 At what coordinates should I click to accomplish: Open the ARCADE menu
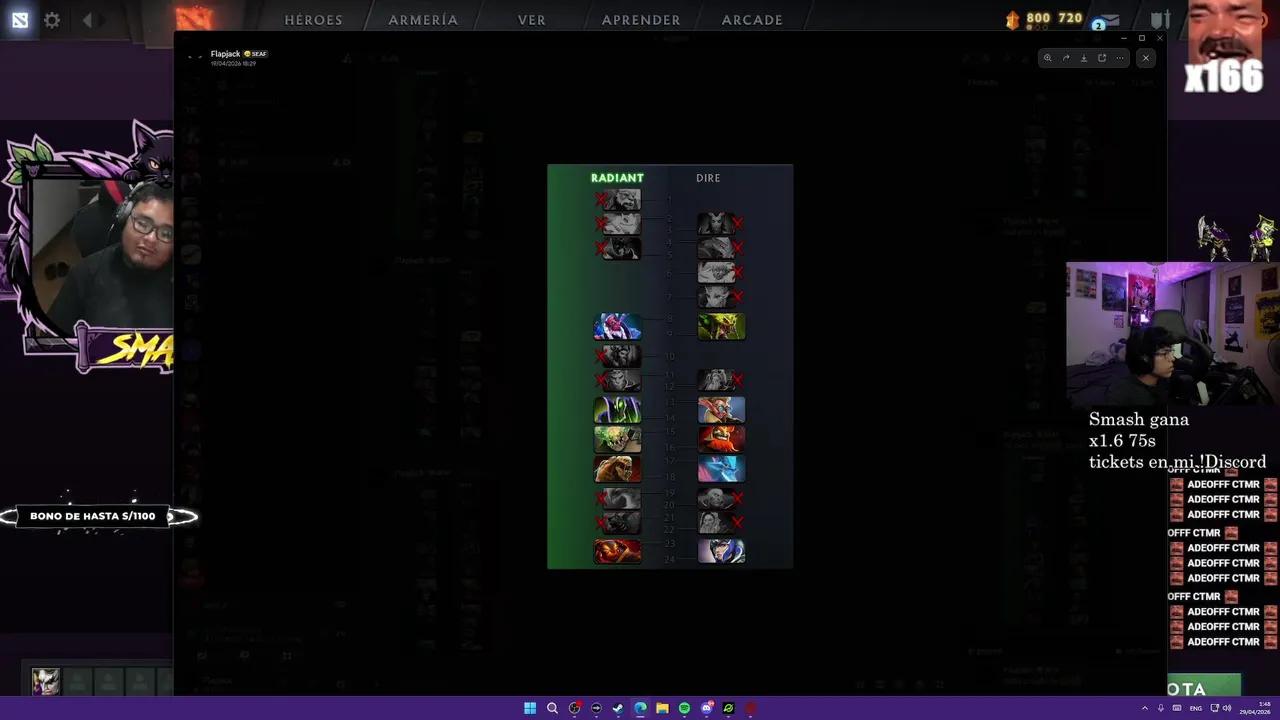pos(752,20)
